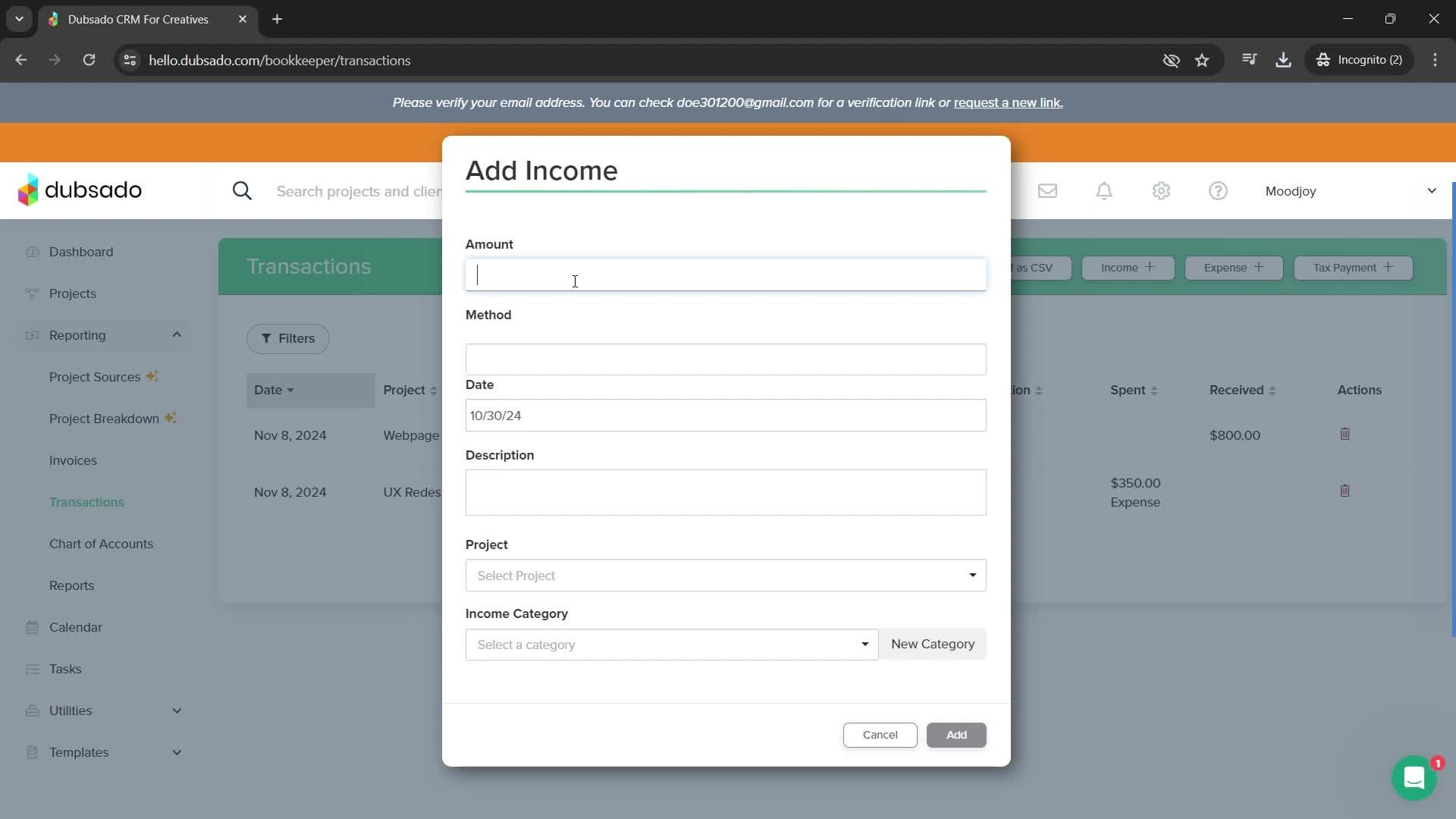Click the eye-slash tracking protection icon
Image resolution: width=1456 pixels, height=819 pixels.
click(x=1171, y=60)
